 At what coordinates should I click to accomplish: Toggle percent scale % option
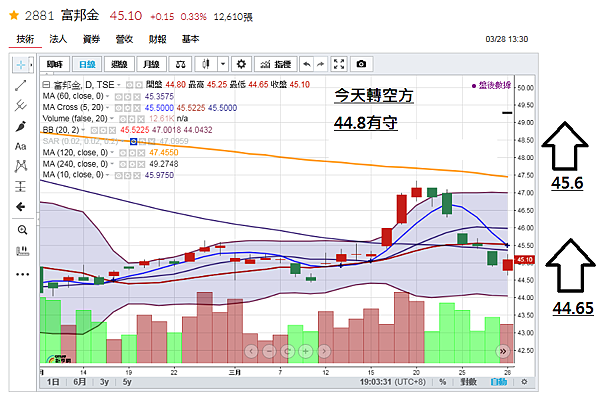[x=442, y=382]
